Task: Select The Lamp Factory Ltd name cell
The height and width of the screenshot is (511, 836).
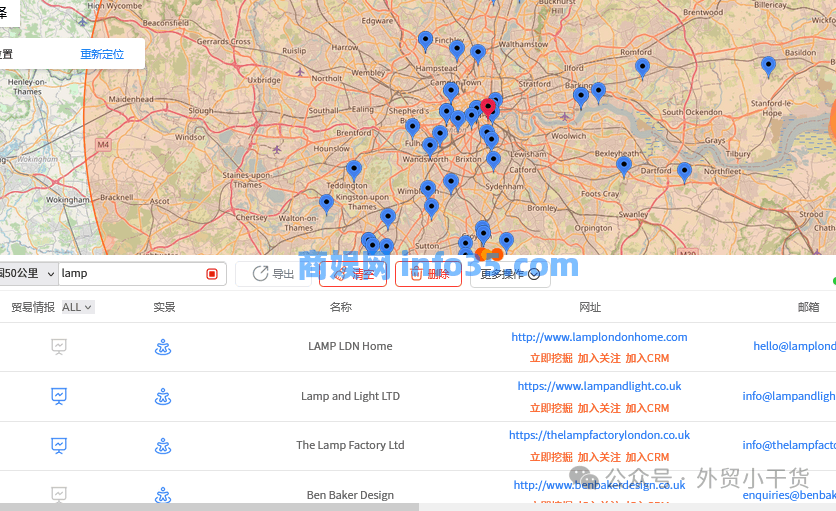Action: coord(350,445)
